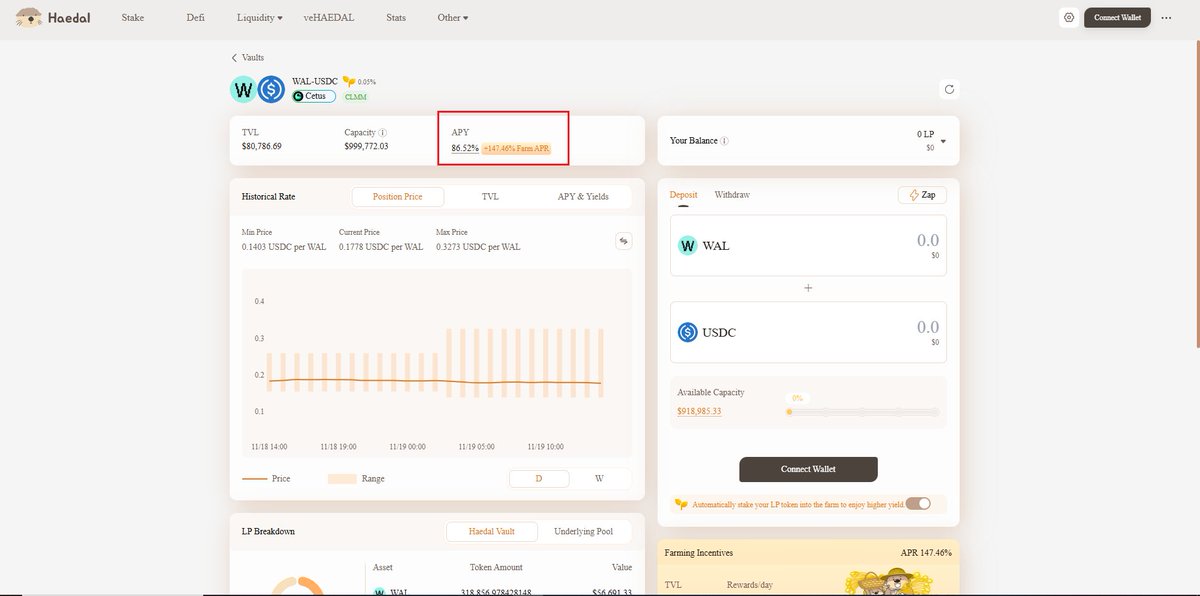Click the Token Amount column header
The width and height of the screenshot is (1200, 596).
[496, 567]
